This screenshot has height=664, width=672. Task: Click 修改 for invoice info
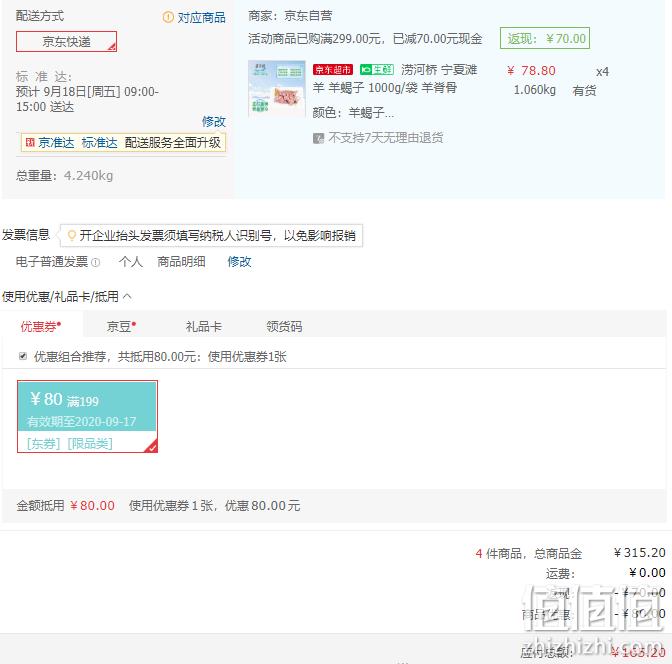coord(239,261)
